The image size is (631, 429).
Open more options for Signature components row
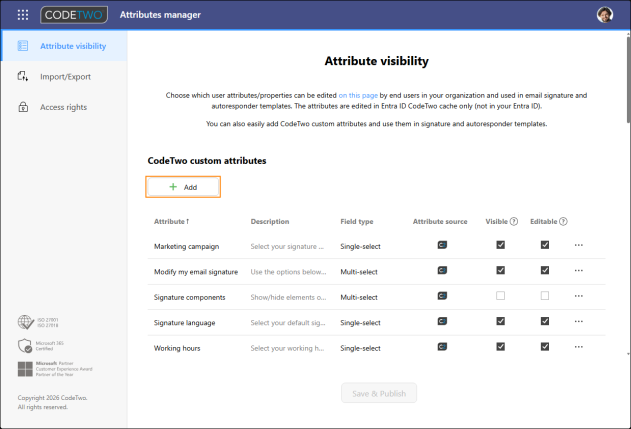click(579, 296)
